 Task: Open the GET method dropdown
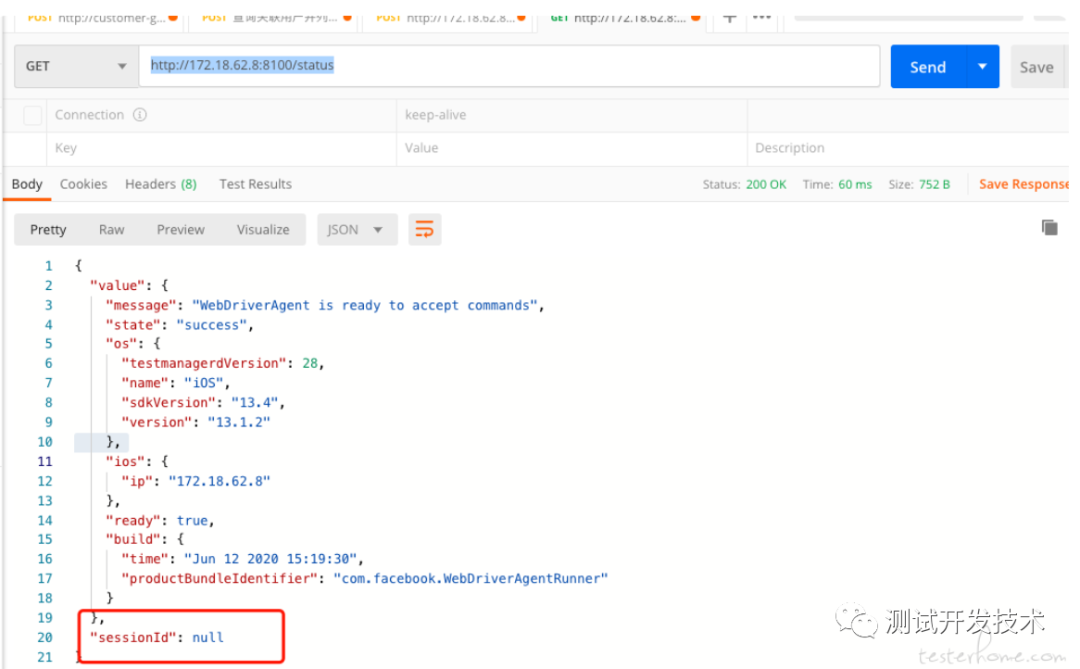point(76,66)
